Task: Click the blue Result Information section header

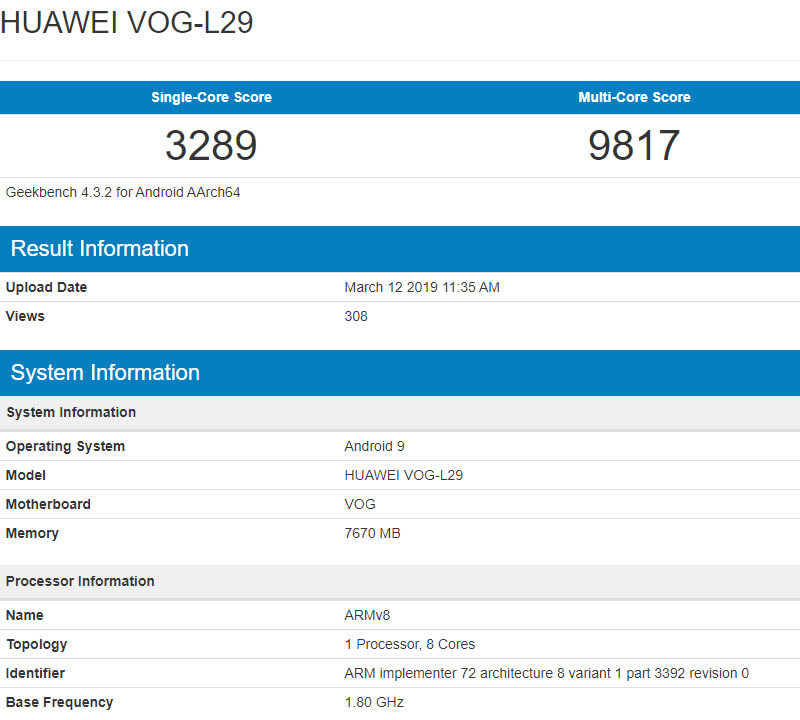Action: click(100, 249)
